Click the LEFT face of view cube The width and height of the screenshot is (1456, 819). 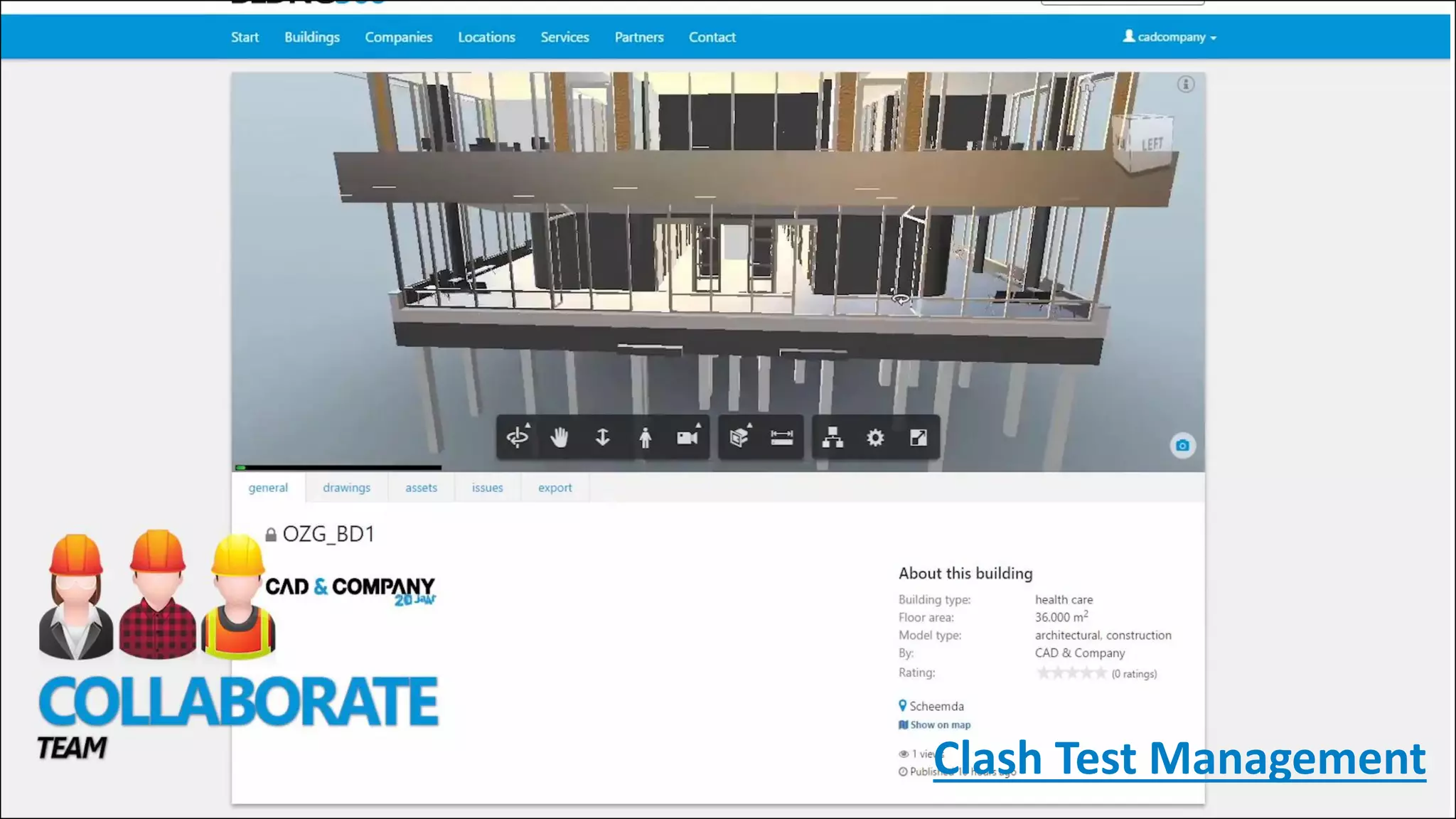pyautogui.click(x=1152, y=144)
